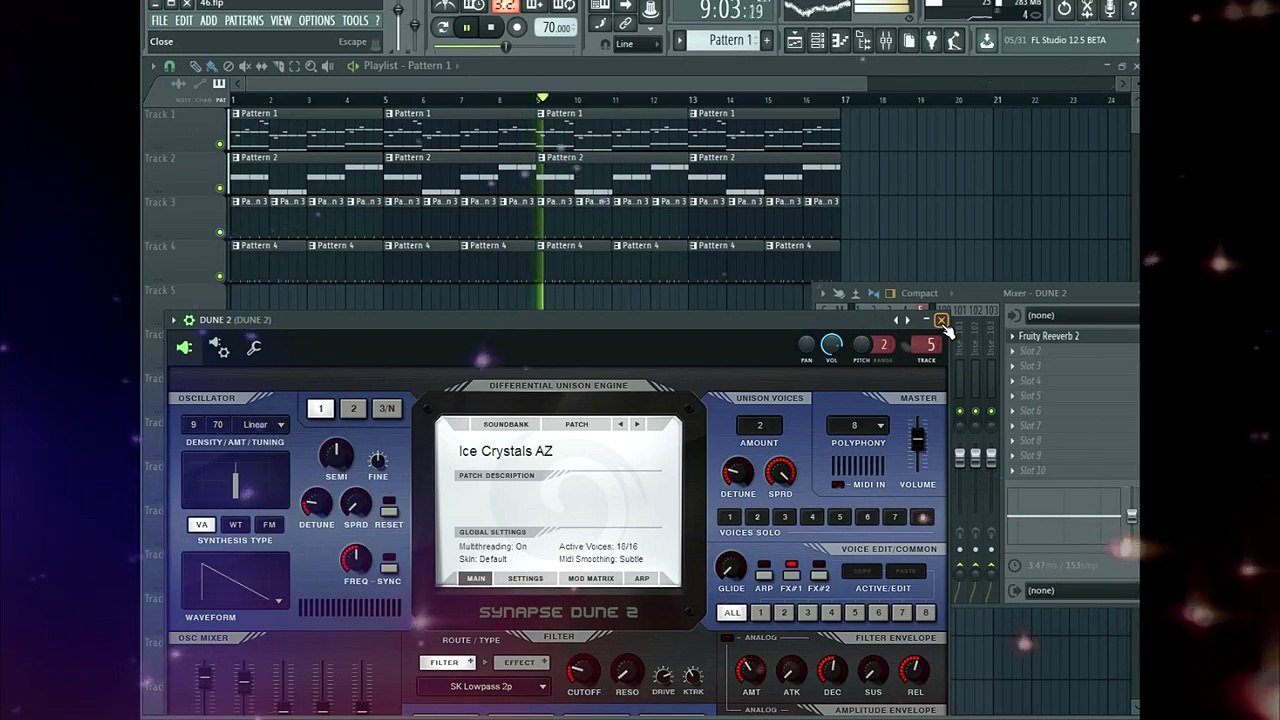Pause playback with the pause button
1280x720 pixels.
466,28
